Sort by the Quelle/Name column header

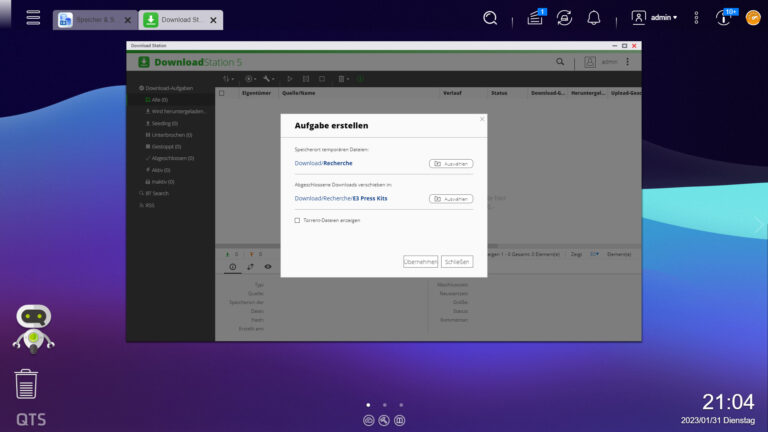tap(298, 93)
